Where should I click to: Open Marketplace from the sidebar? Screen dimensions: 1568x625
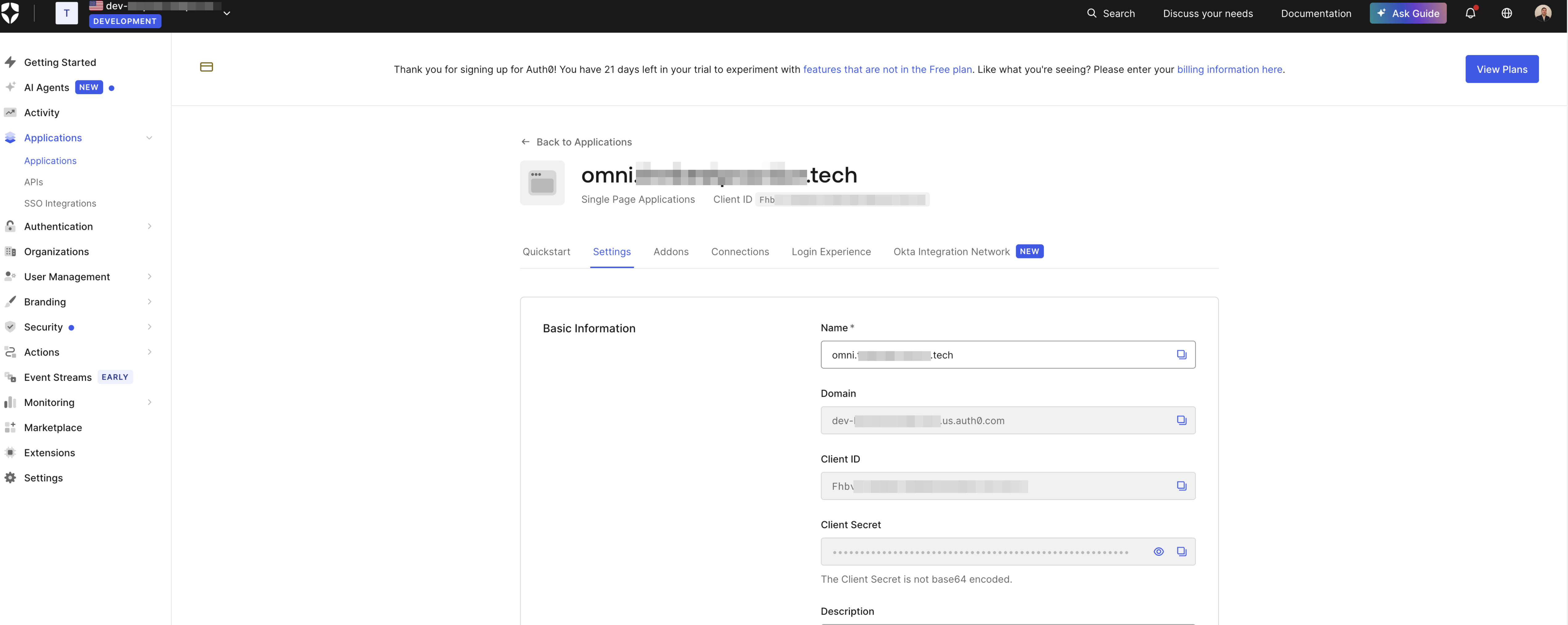(x=53, y=428)
